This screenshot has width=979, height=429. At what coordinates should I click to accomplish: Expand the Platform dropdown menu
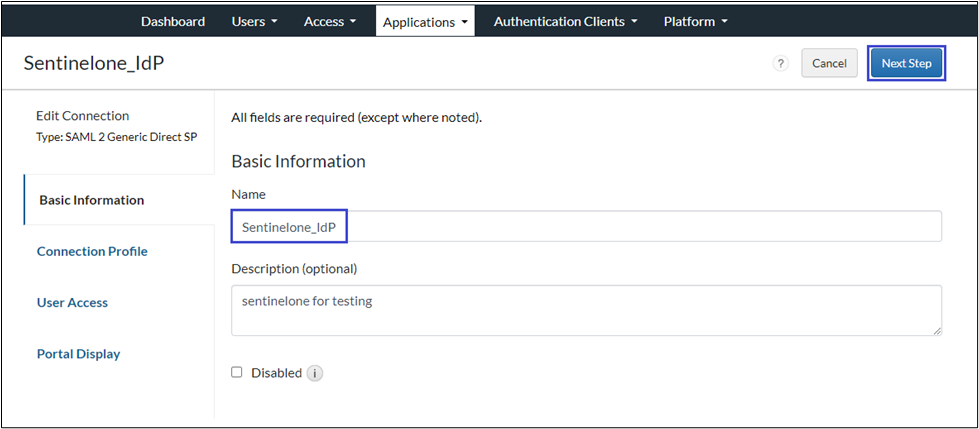click(696, 21)
